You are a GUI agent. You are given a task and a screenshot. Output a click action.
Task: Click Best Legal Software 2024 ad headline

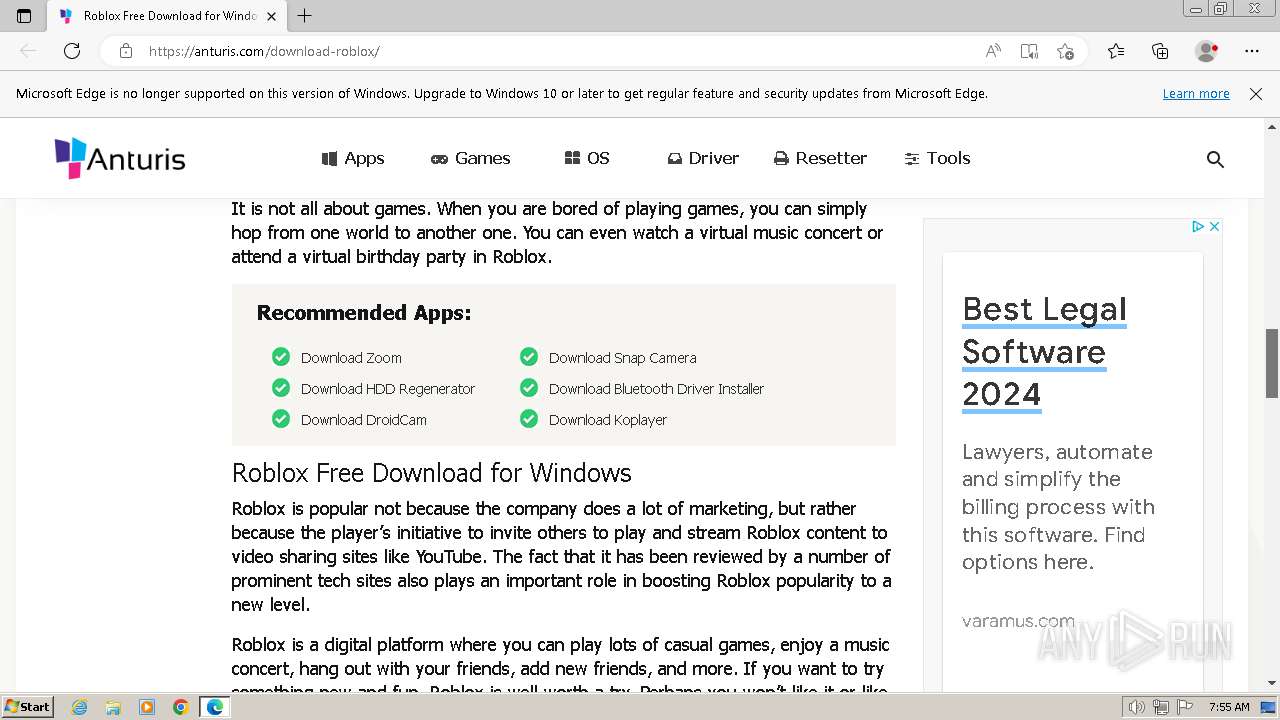1044,352
